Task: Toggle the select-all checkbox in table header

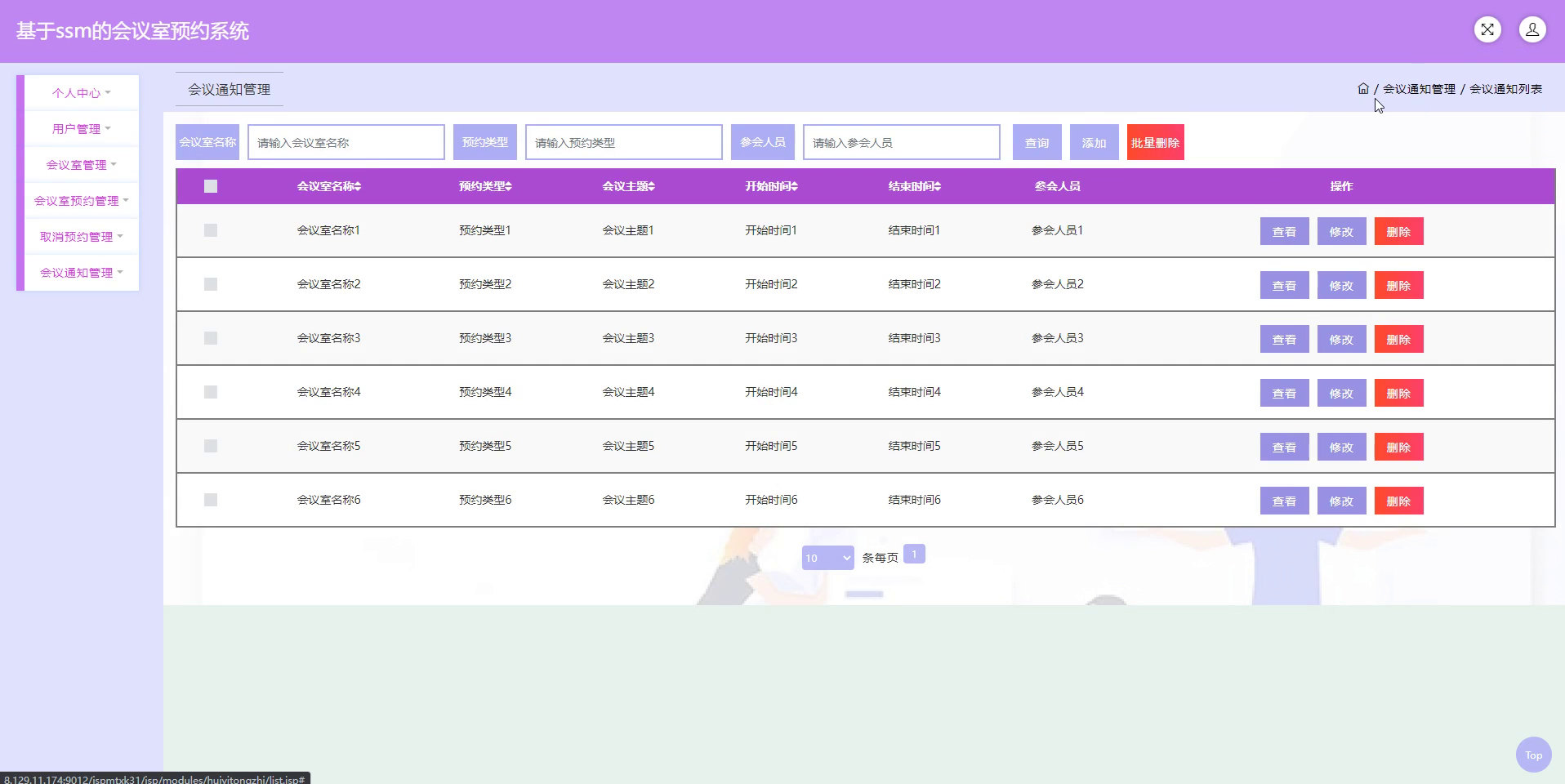Action: (x=211, y=186)
